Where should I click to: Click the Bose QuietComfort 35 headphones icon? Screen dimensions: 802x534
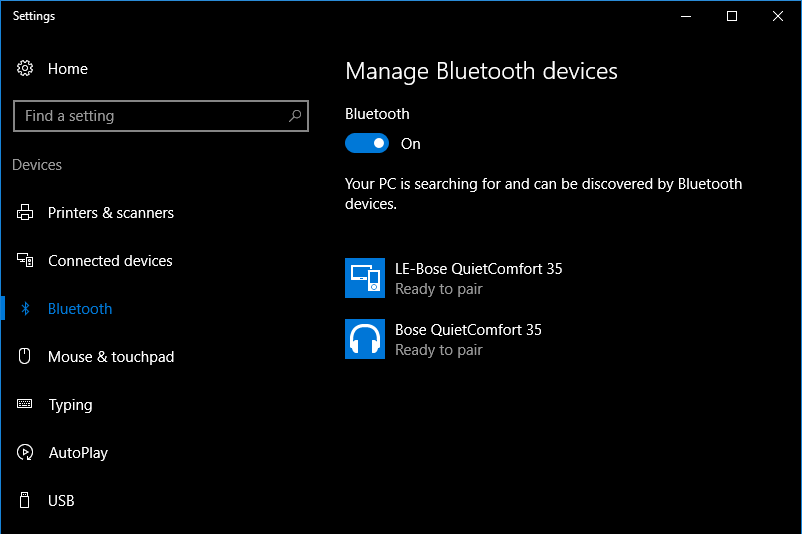click(365, 339)
